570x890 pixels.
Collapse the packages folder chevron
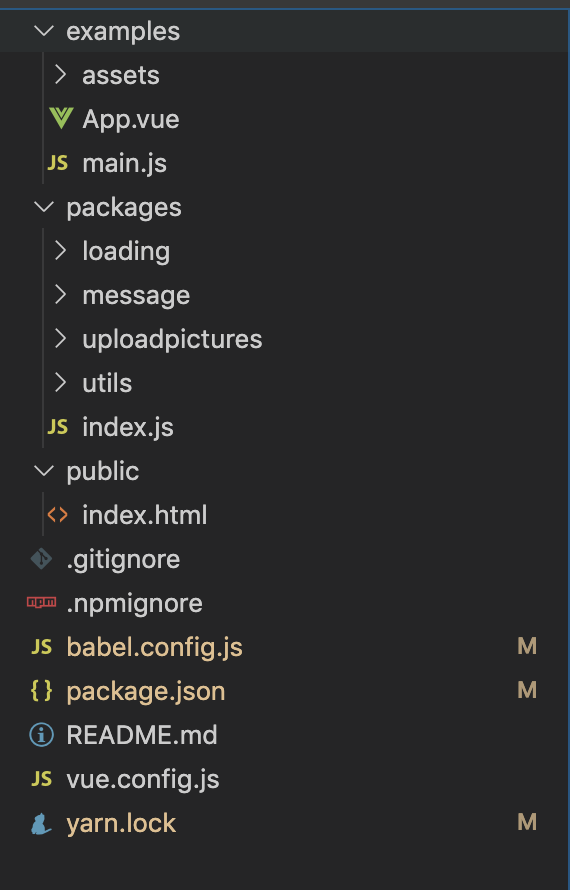pos(44,207)
